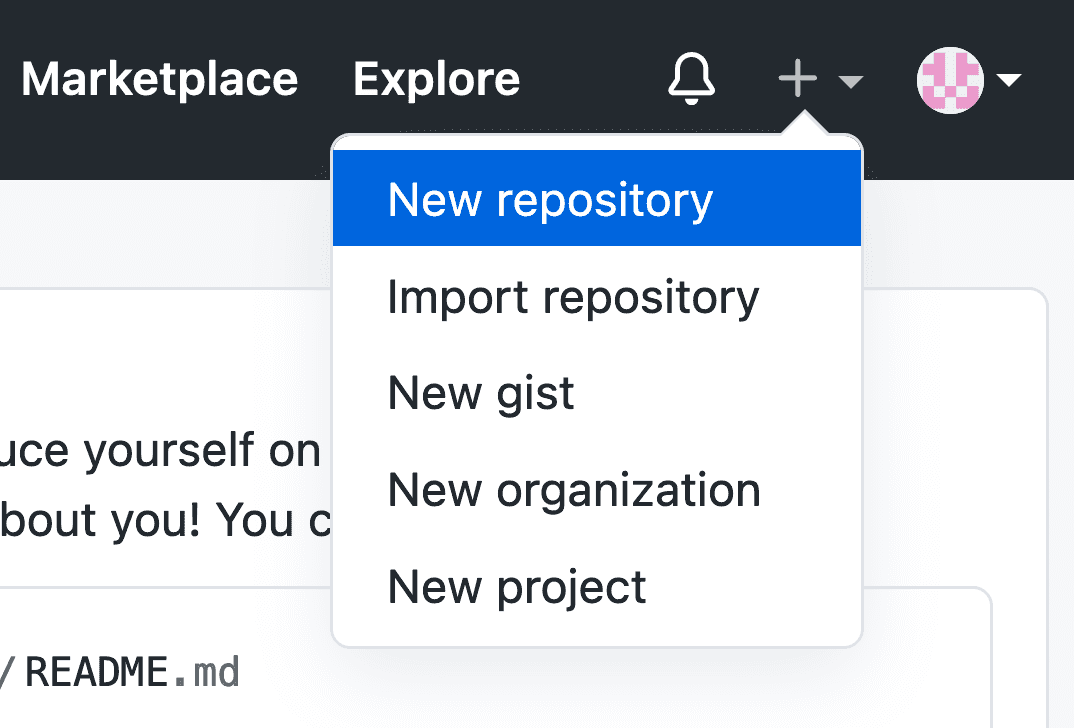Click empty dark header space left of Marketplace
This screenshot has width=1074, height=728.
pyautogui.click(x=8, y=80)
